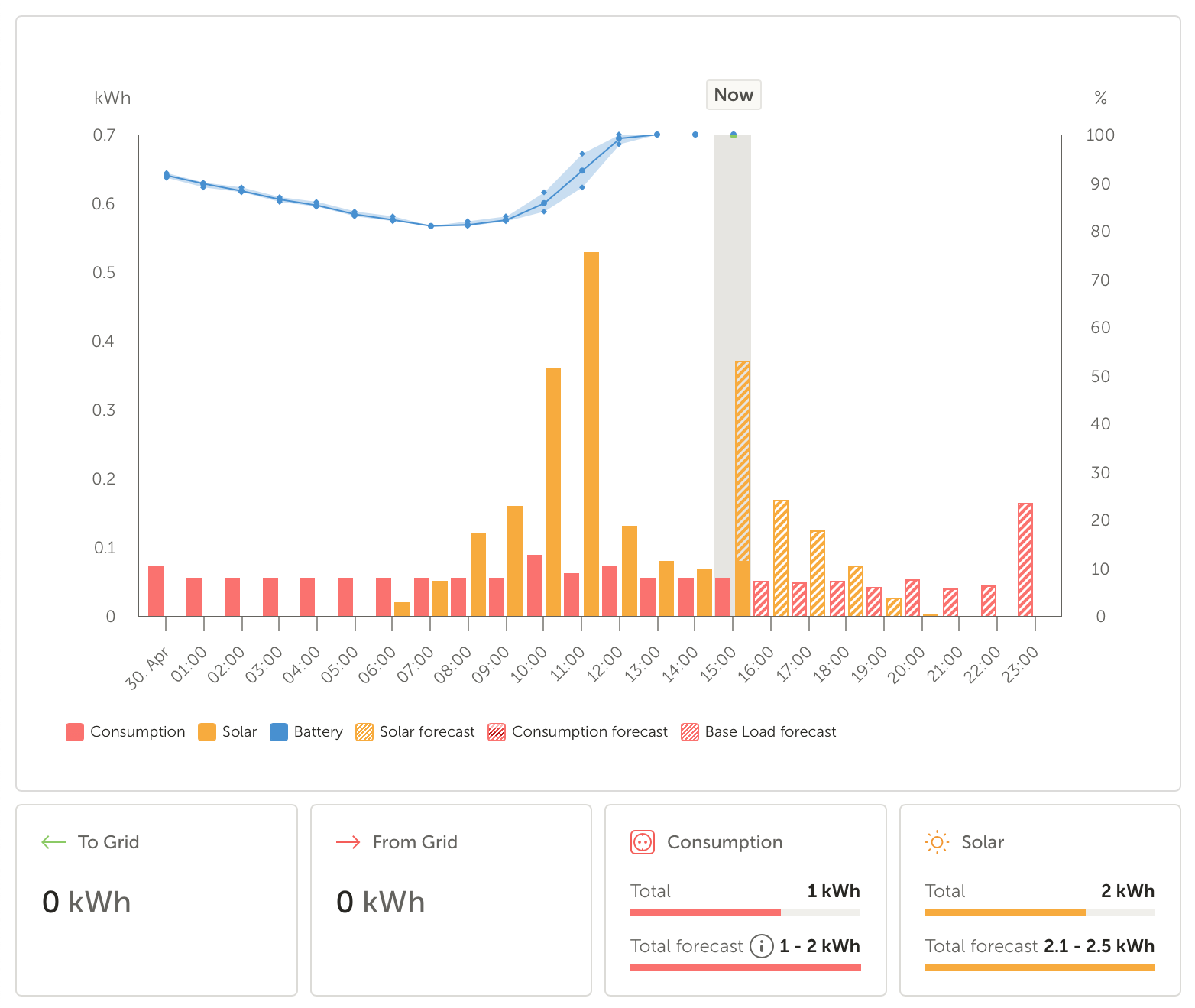Toggle Solar forecast legend entry
Viewport: 1195px width, 1008px height.
coord(415,732)
